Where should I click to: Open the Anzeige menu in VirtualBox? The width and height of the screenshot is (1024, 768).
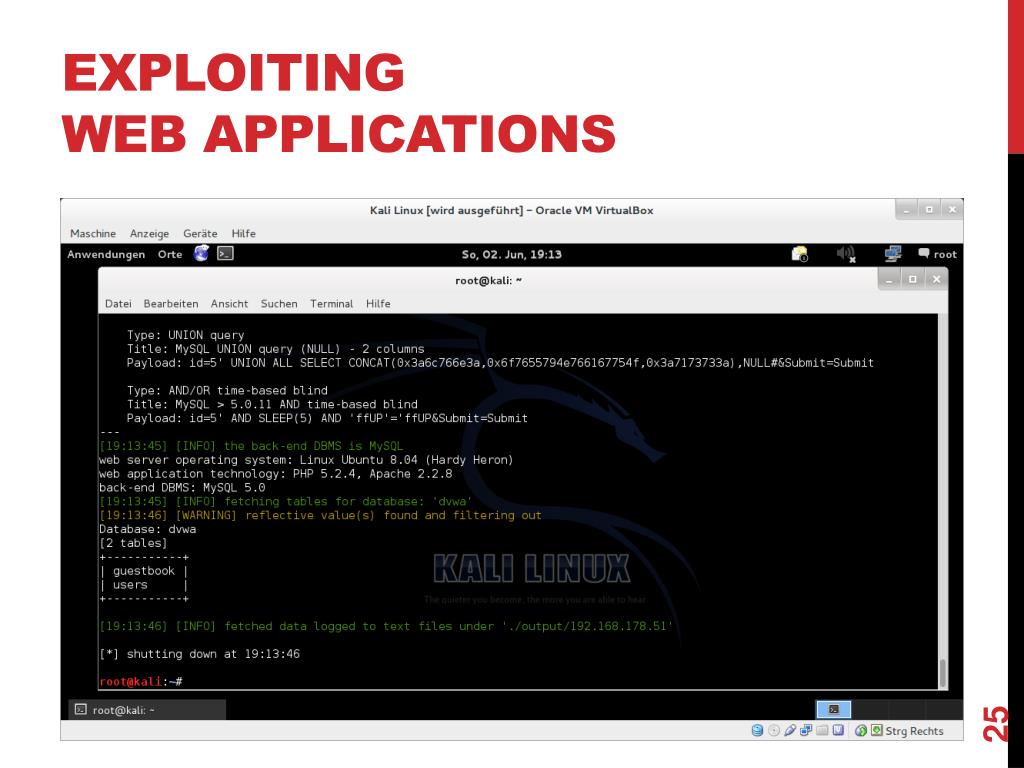pyautogui.click(x=150, y=233)
